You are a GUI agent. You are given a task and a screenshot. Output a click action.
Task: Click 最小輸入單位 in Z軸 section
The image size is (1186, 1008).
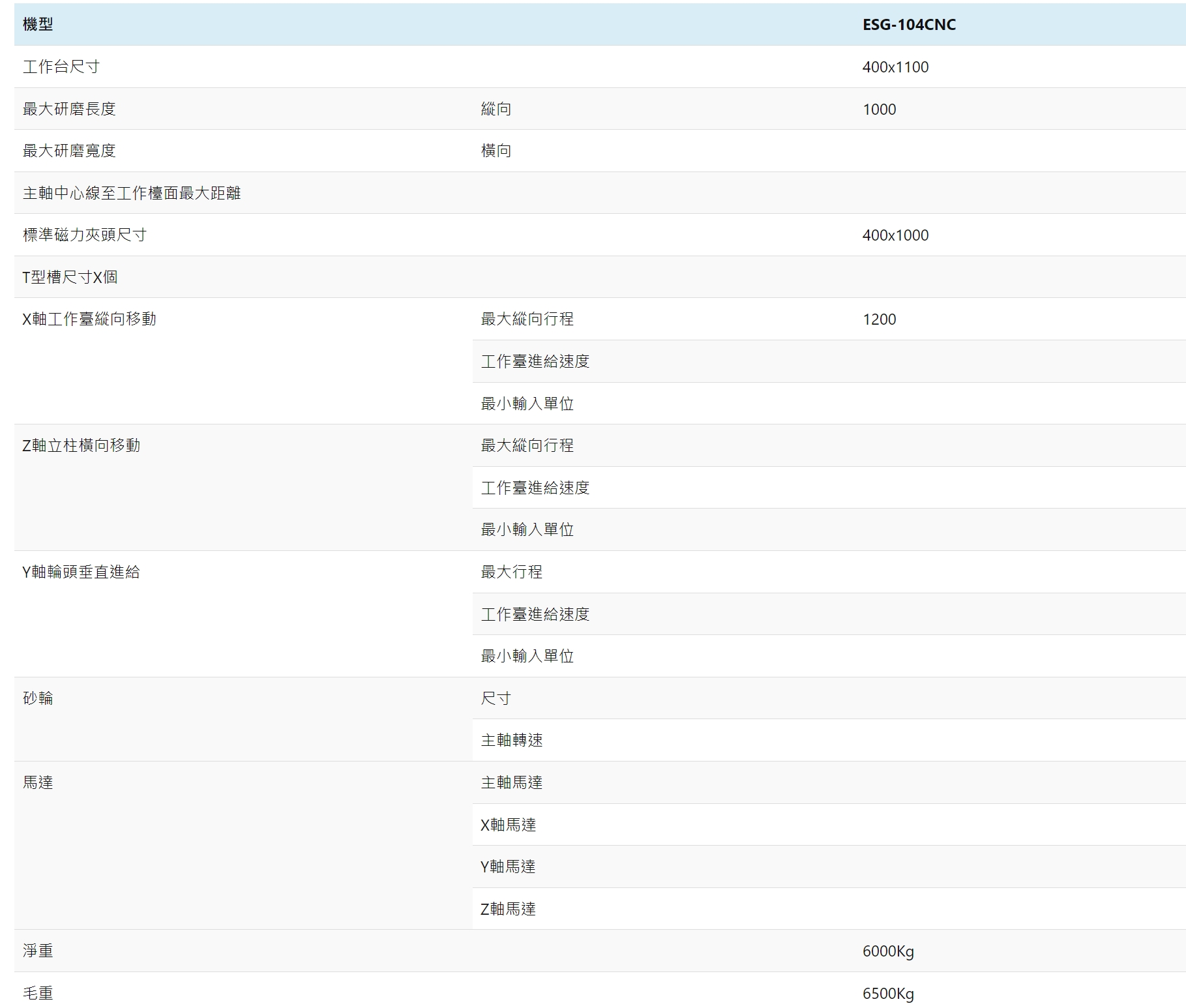pyautogui.click(x=527, y=529)
